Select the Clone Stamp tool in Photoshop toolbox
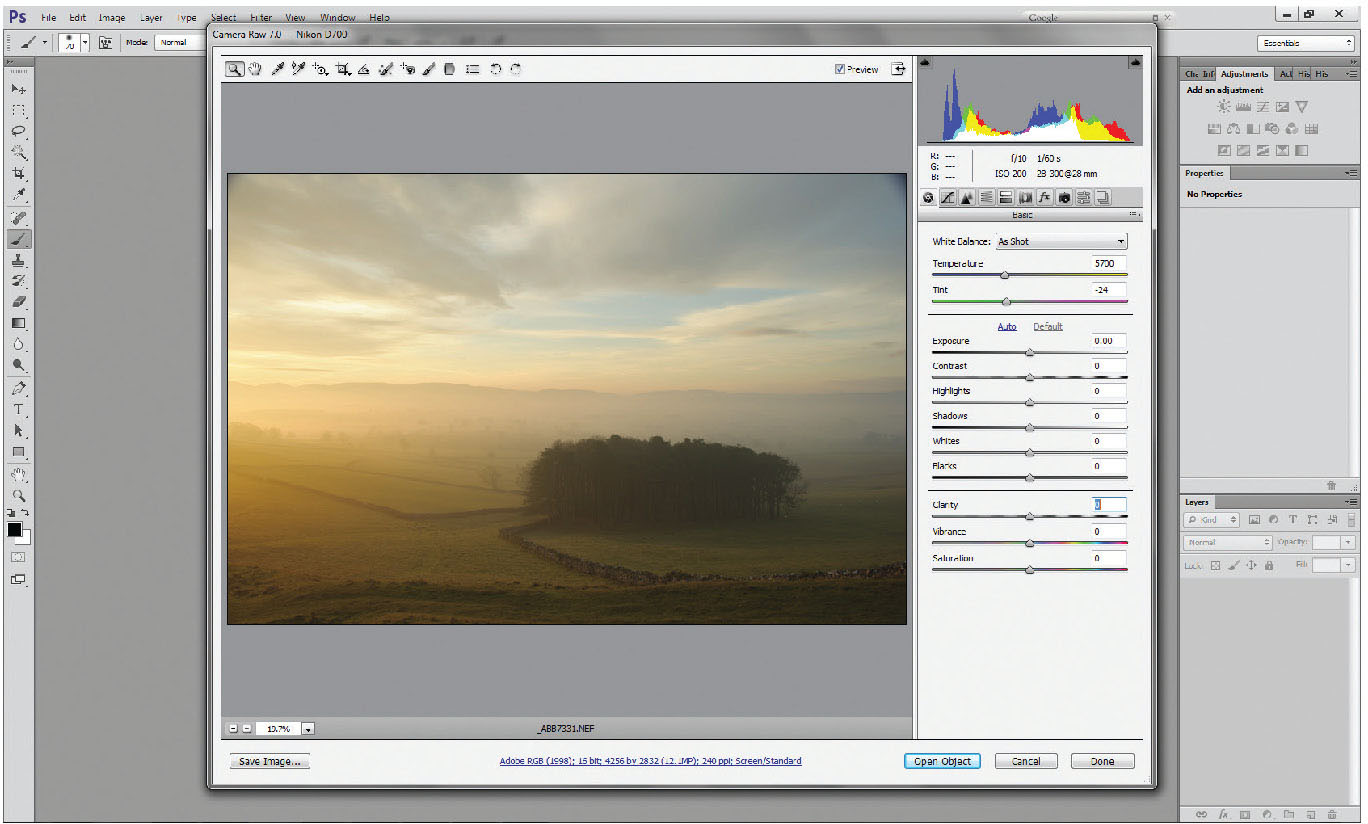Screen dimensions: 1368x824 coord(19,260)
